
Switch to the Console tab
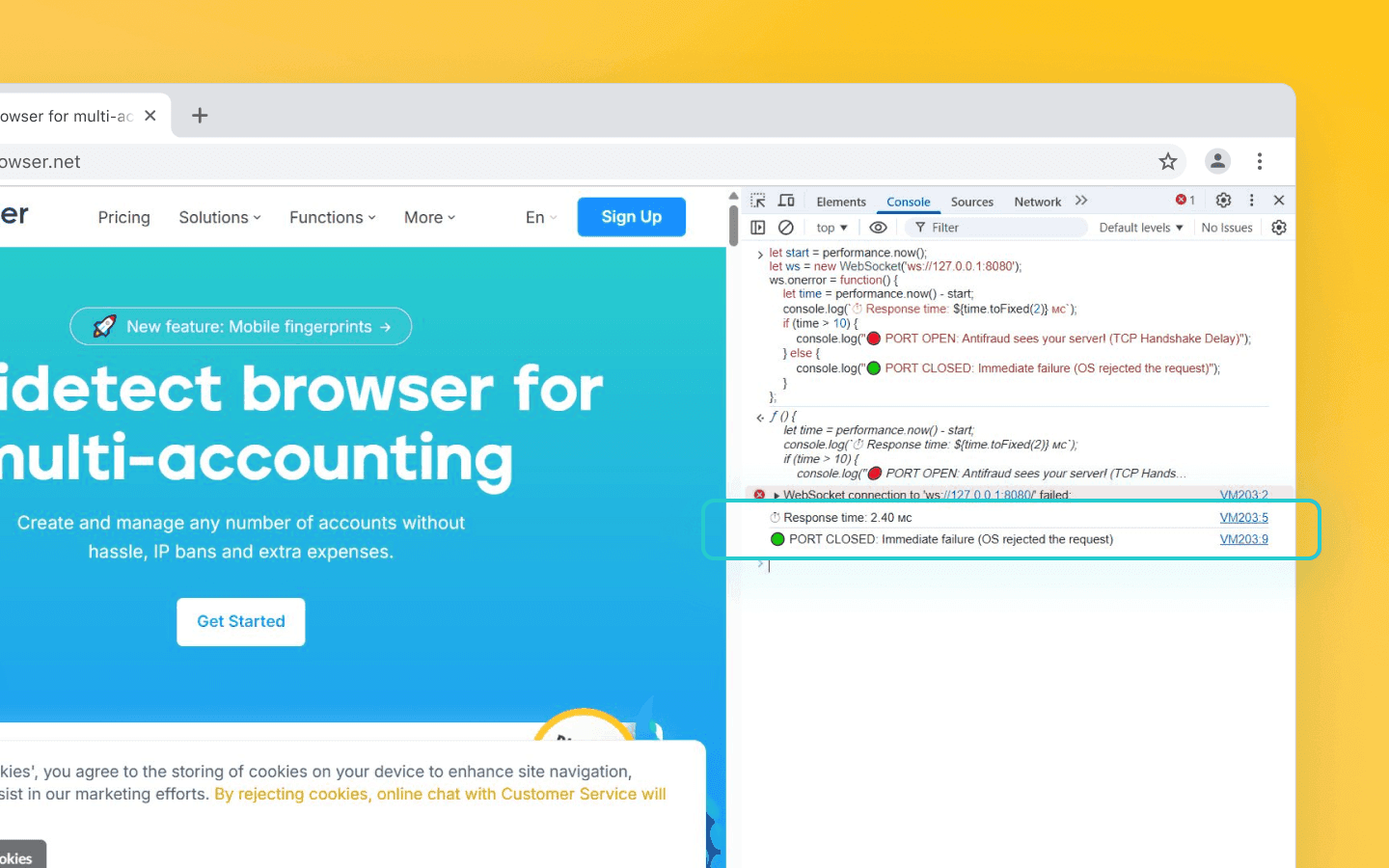pyautogui.click(x=909, y=202)
